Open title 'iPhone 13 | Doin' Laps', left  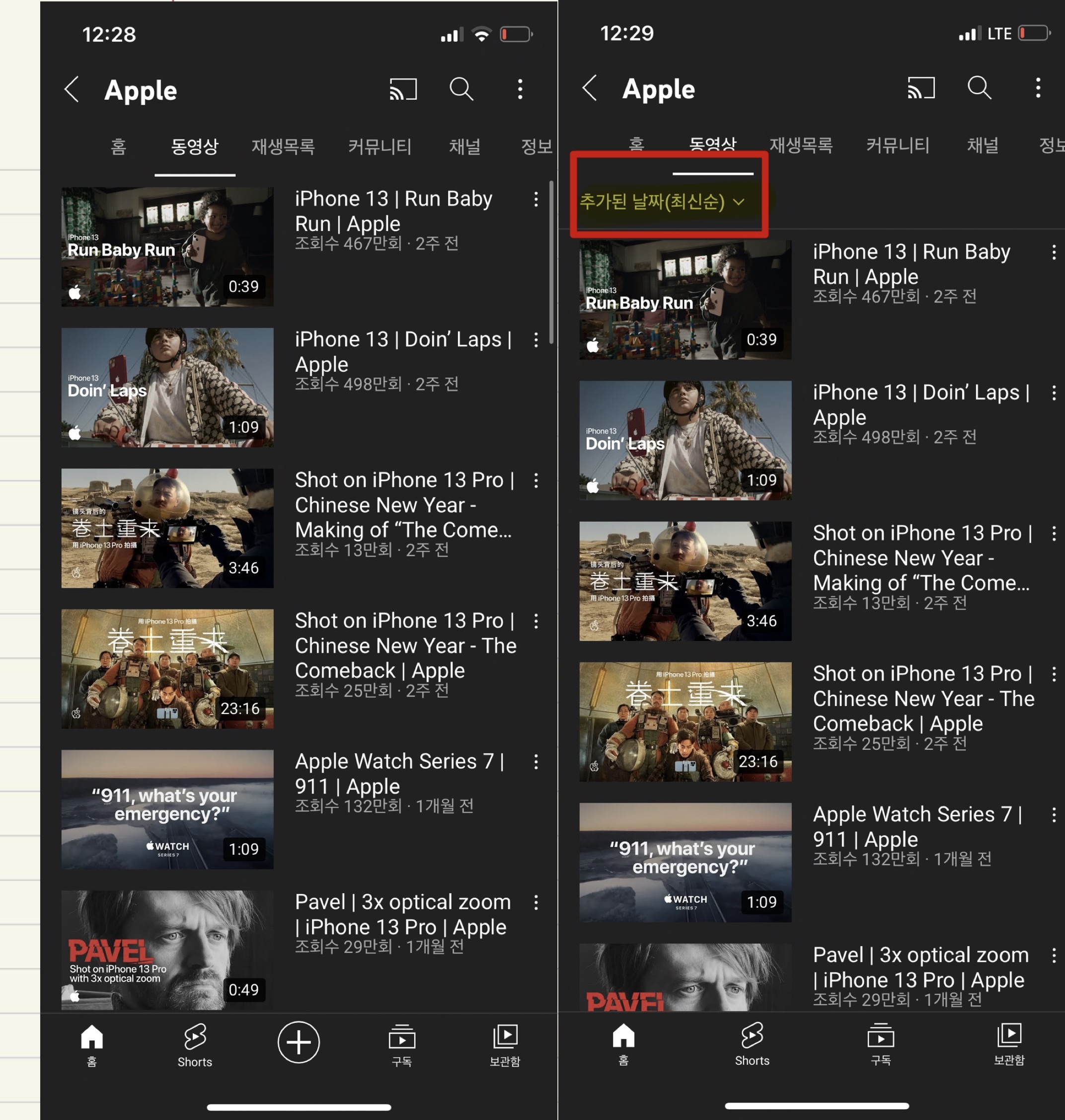pyautogui.click(x=404, y=352)
